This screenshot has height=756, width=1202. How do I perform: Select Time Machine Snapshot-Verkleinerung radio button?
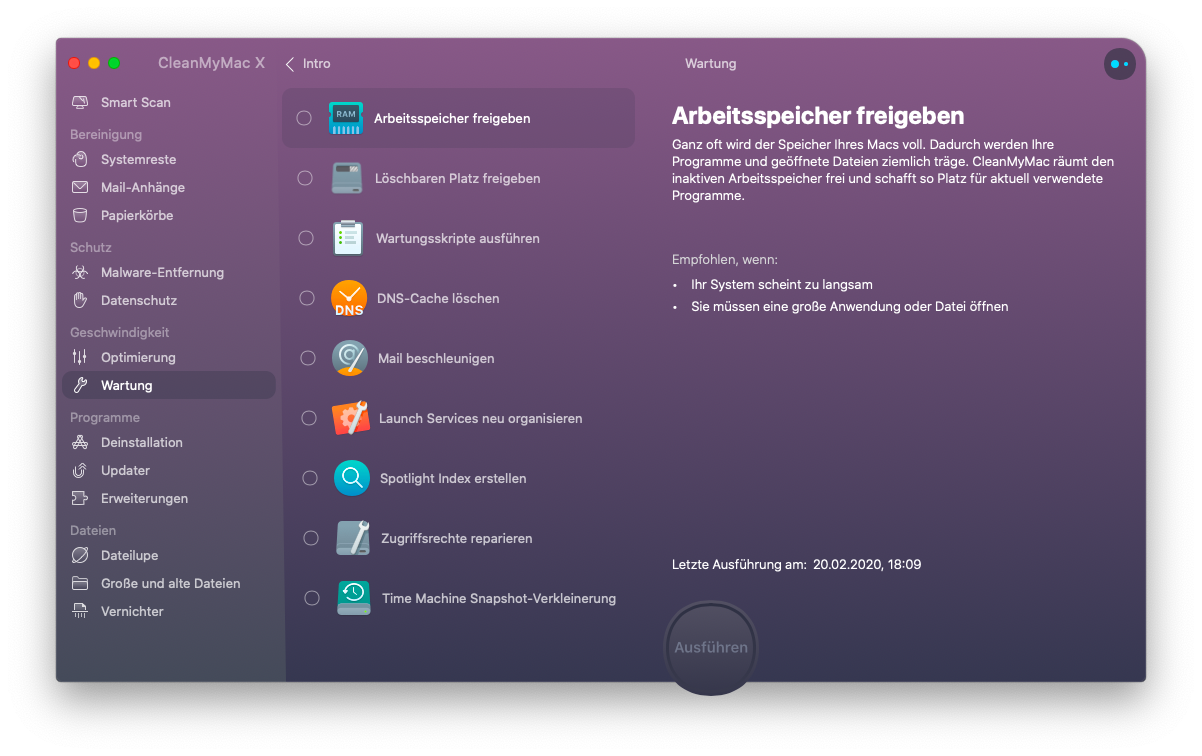pyautogui.click(x=312, y=598)
